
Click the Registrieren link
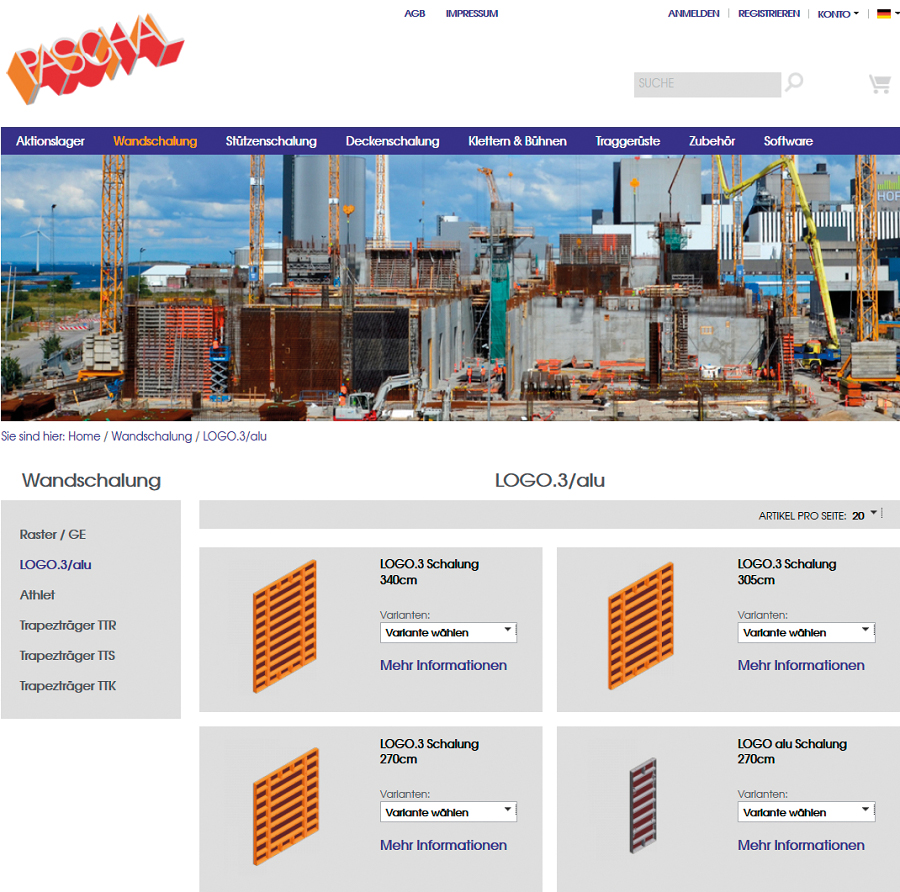click(769, 14)
